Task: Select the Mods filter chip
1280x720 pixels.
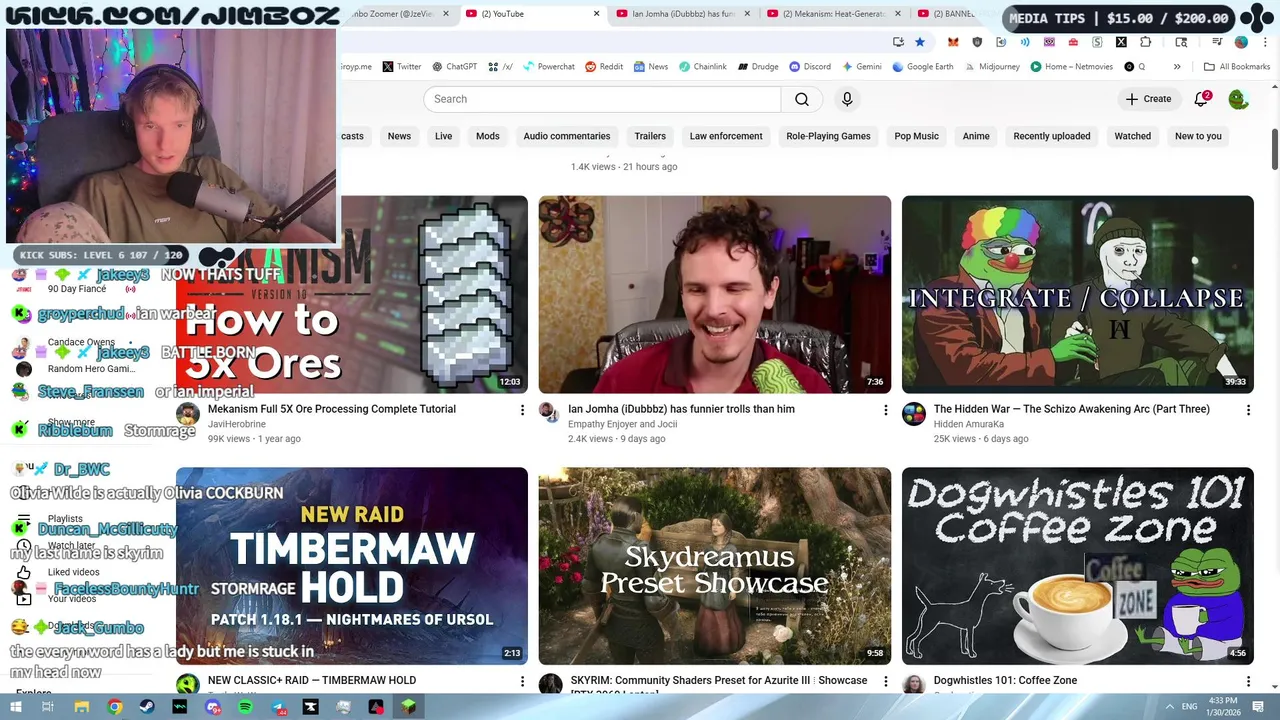Action: pos(487,136)
